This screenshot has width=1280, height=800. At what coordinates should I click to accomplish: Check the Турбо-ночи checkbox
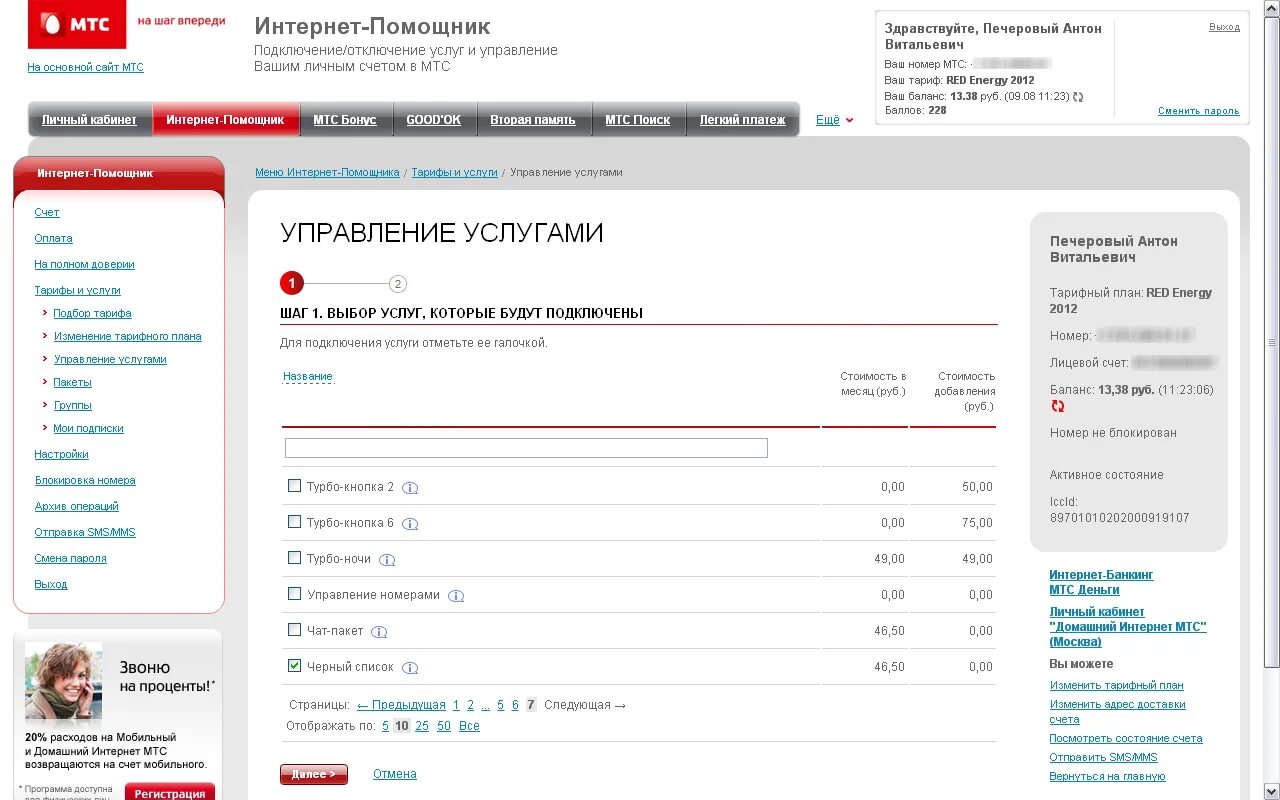click(294, 558)
